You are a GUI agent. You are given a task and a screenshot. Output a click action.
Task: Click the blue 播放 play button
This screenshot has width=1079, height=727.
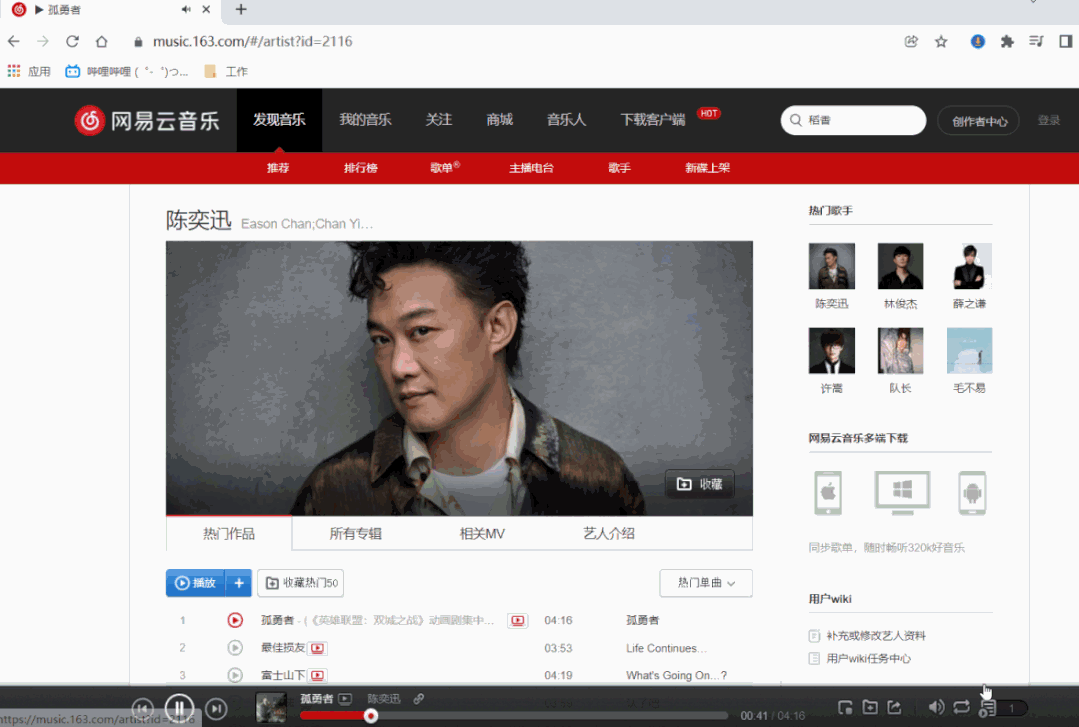[195, 583]
